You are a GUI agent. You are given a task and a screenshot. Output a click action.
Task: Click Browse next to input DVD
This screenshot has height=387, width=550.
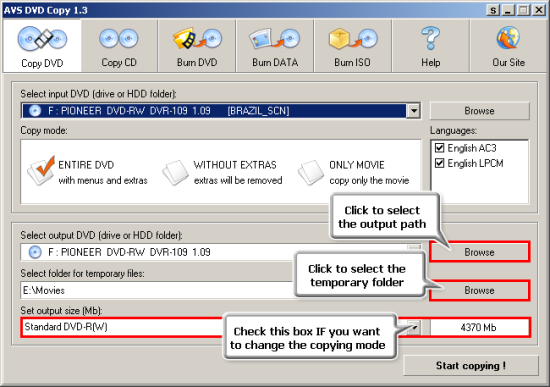click(479, 111)
